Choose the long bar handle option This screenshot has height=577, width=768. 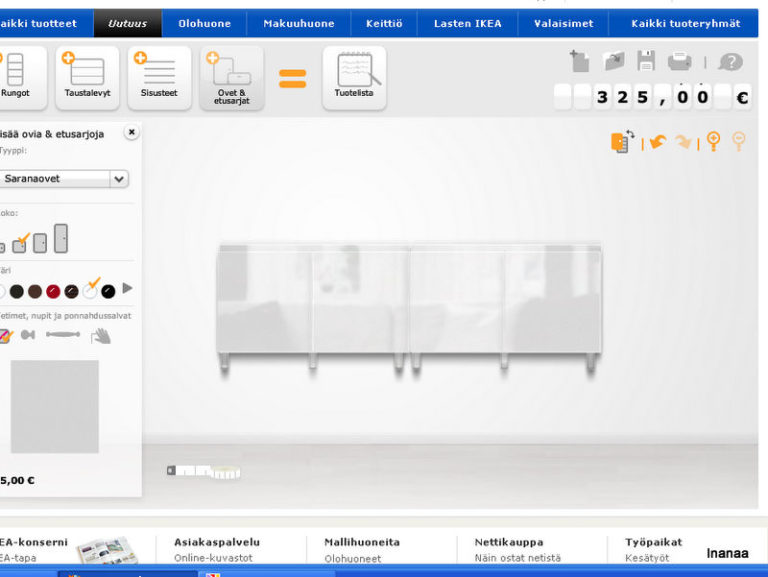(x=63, y=335)
